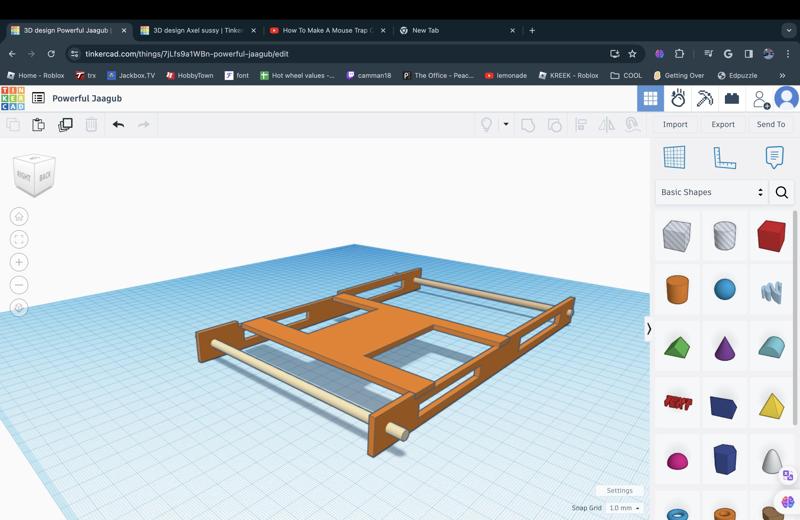Open the Workplane tool

pos(674,157)
